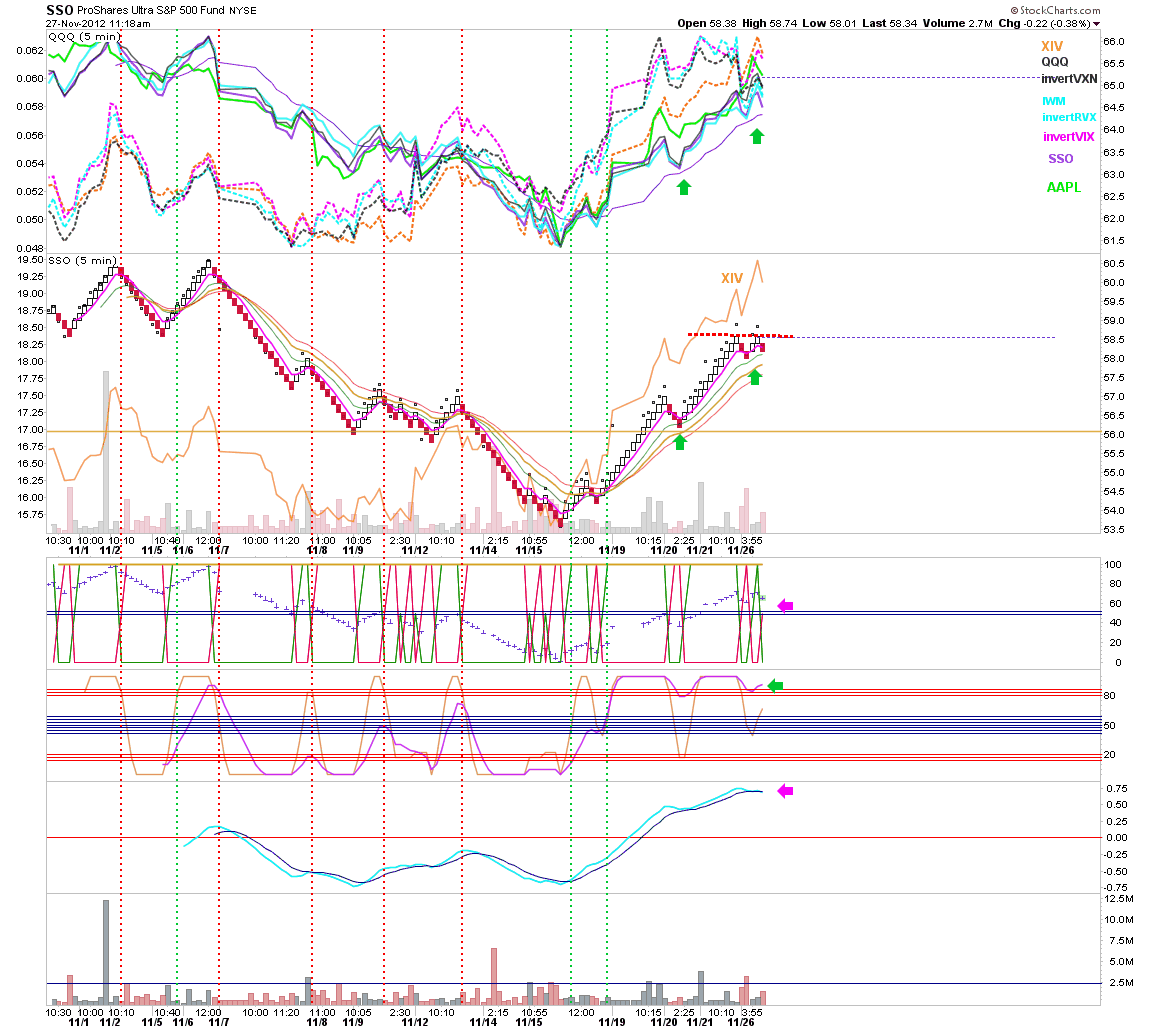
Task: Click the SSO (5 min) panel label
Action: pos(82,260)
